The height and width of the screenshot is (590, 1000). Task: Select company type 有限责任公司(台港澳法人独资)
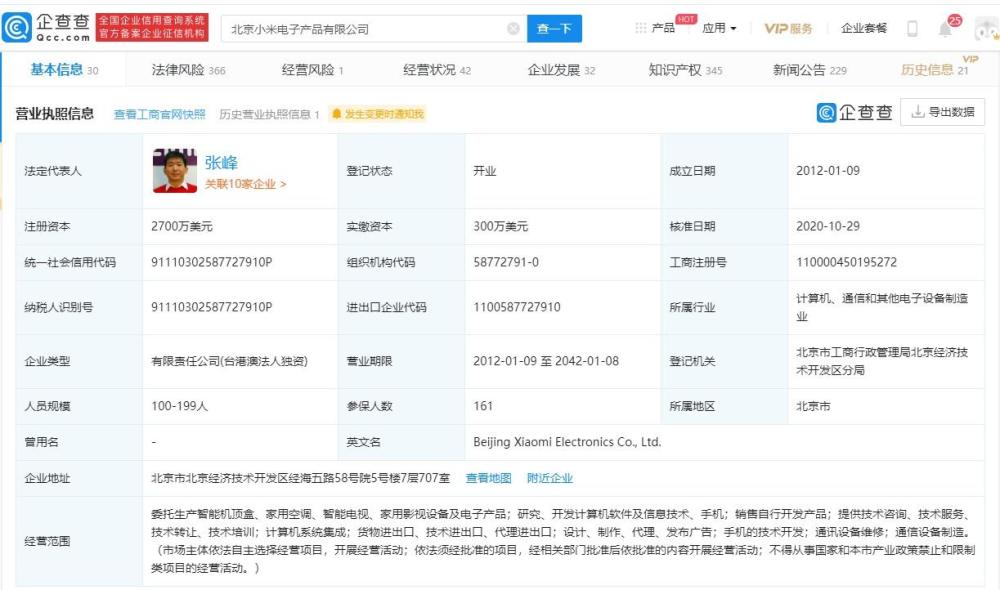coord(229,361)
